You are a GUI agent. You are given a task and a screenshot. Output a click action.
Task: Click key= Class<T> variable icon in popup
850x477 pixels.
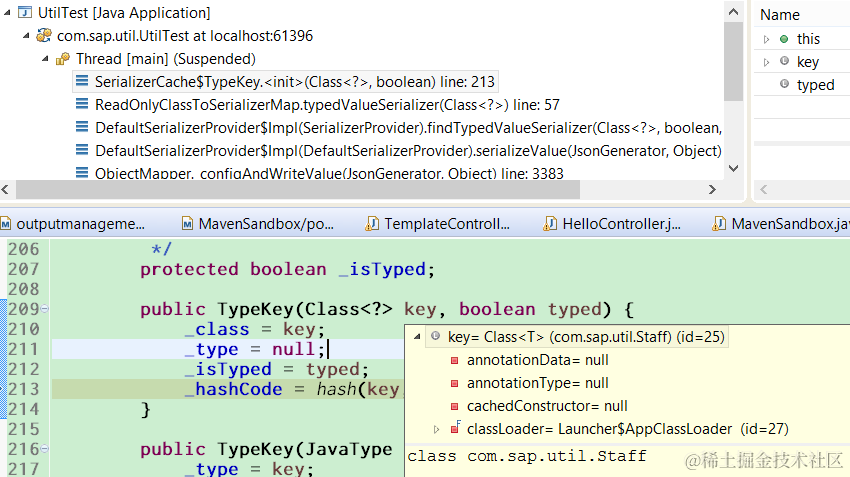click(435, 336)
